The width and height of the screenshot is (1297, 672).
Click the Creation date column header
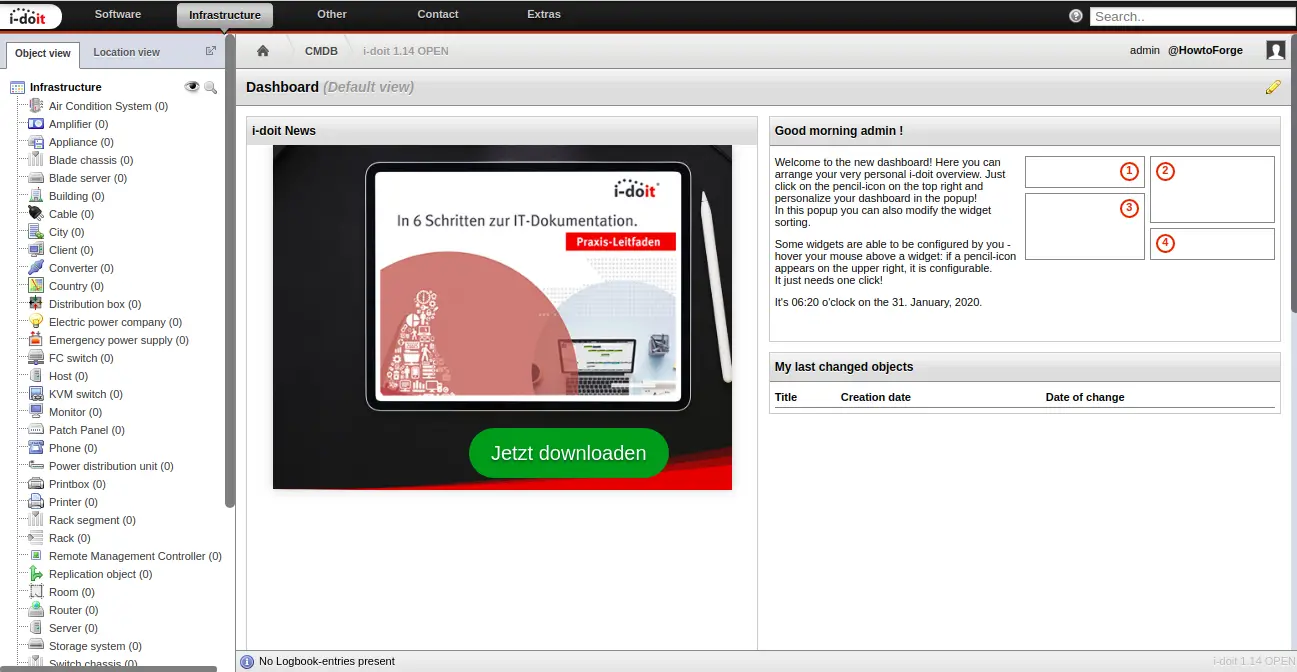pyautogui.click(x=876, y=397)
